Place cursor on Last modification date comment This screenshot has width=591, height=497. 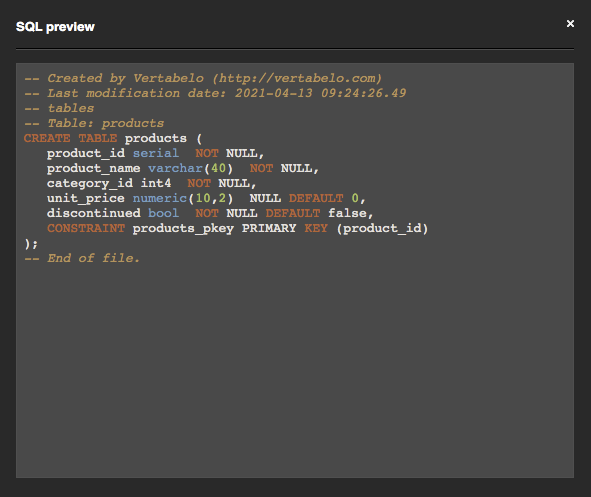pyautogui.click(x=215, y=93)
